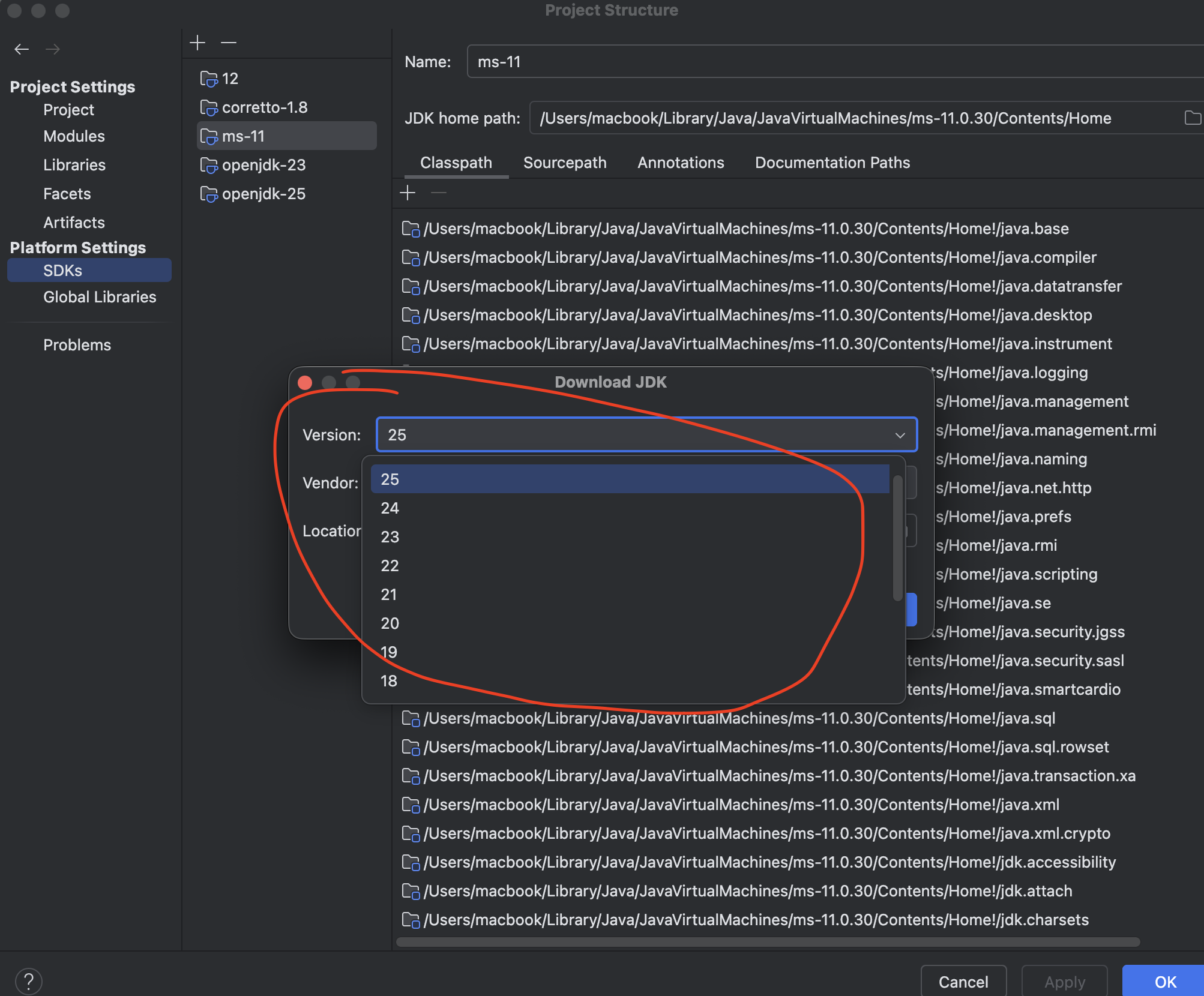Choose version 24 in dropdown list
This screenshot has height=996, width=1204.
(x=630, y=508)
